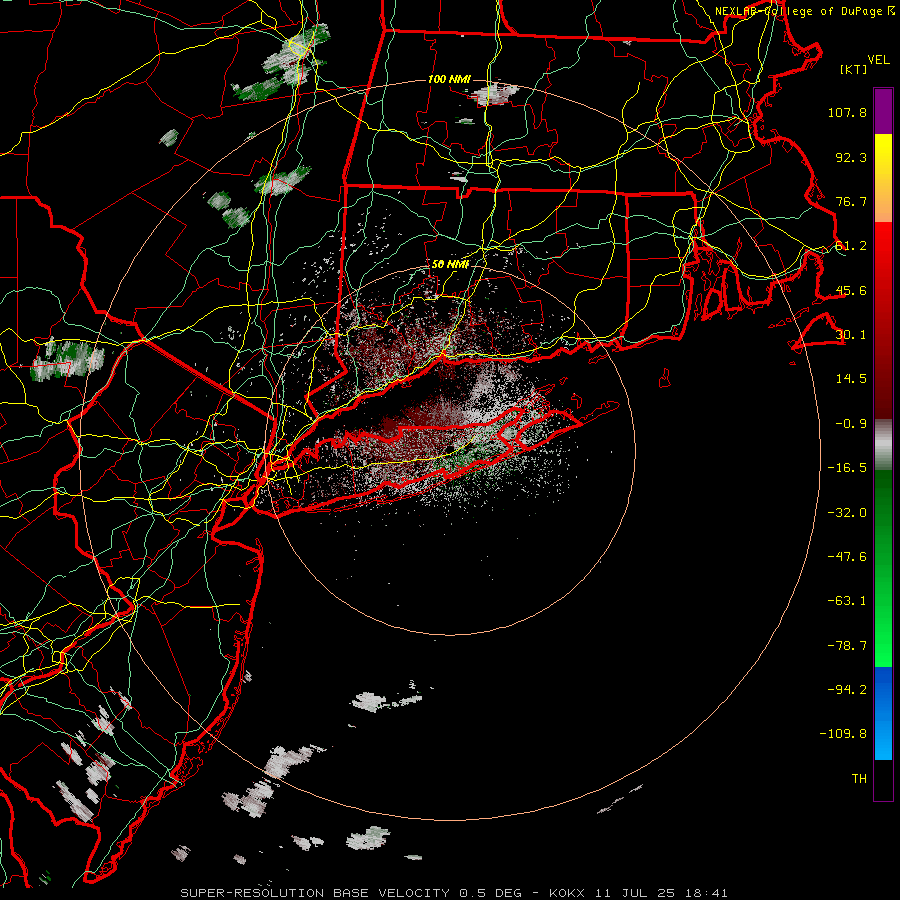
Task: Click the -109.8 value on velocity scale
Action: [843, 734]
